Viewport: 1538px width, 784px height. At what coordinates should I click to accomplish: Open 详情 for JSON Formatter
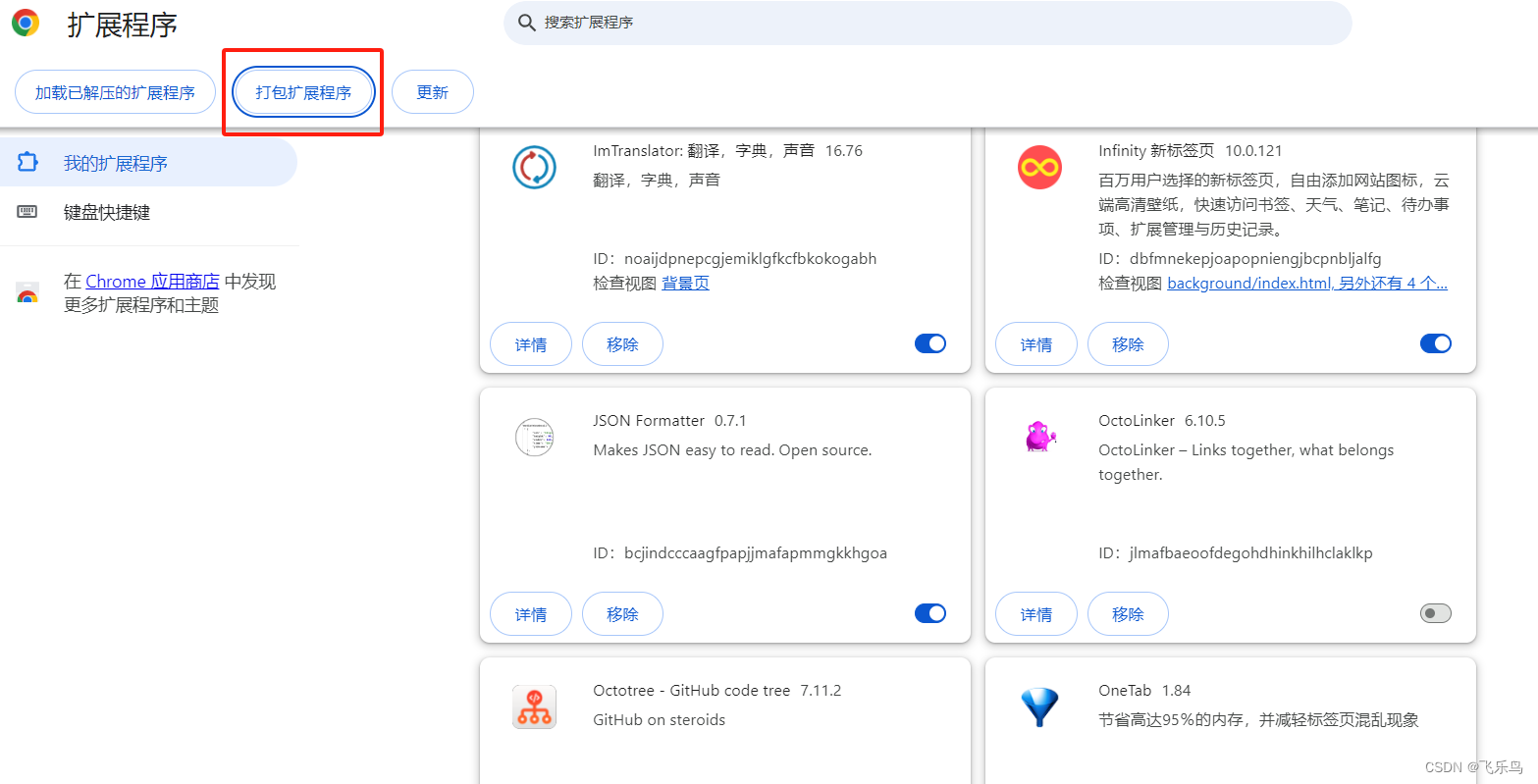coord(531,614)
